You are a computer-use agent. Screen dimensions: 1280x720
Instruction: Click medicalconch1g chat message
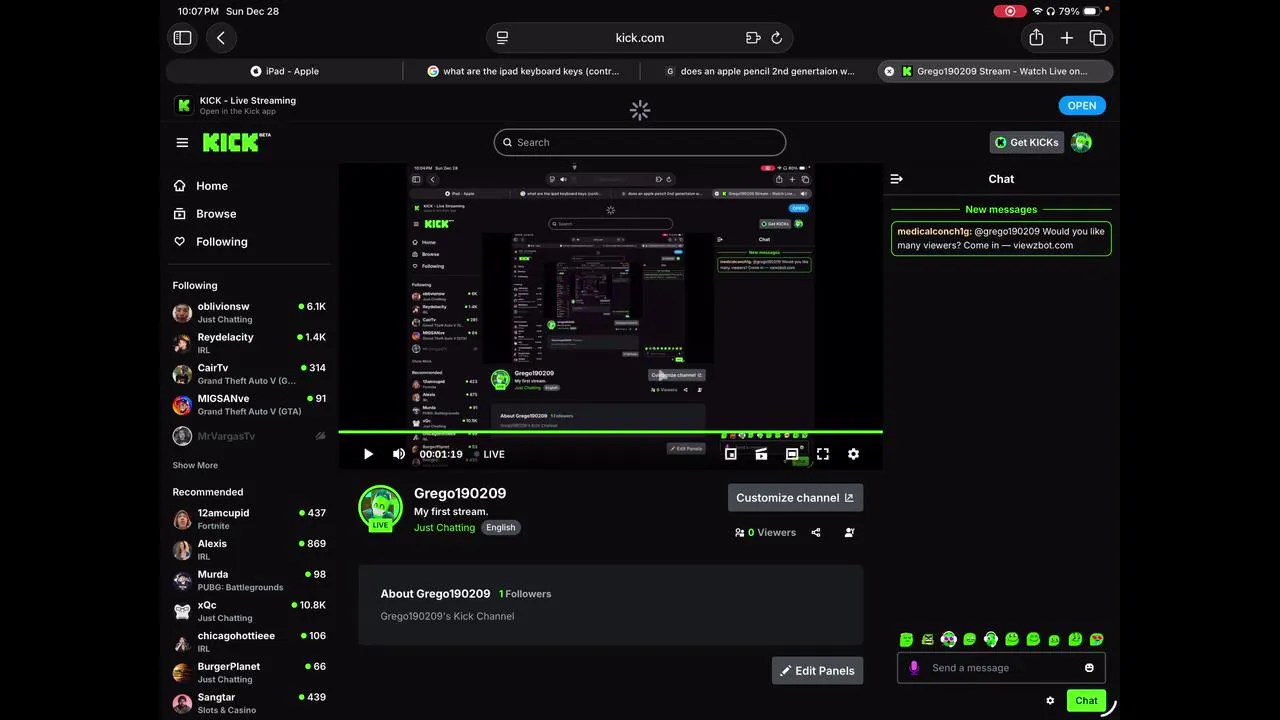[x=1001, y=238]
